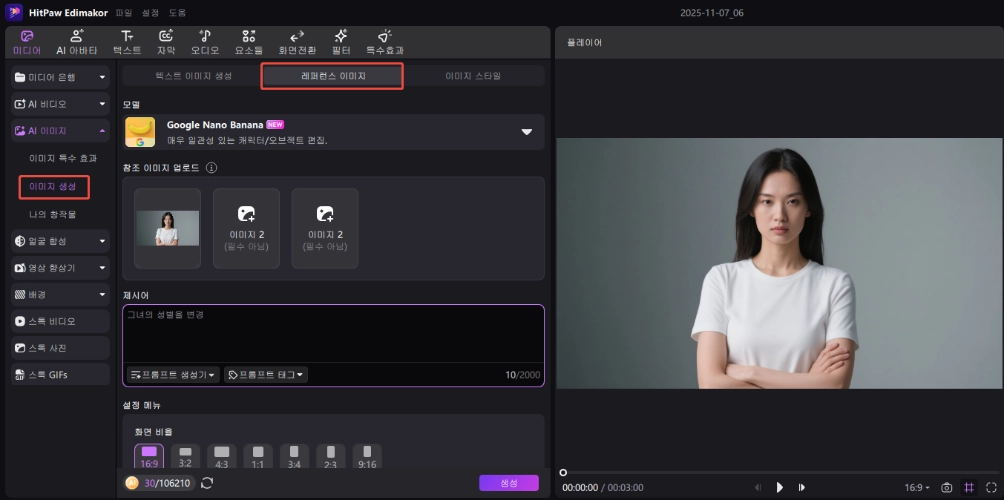
Task: Click the HitPaw Edimakor logo icon
Action: tap(14, 13)
